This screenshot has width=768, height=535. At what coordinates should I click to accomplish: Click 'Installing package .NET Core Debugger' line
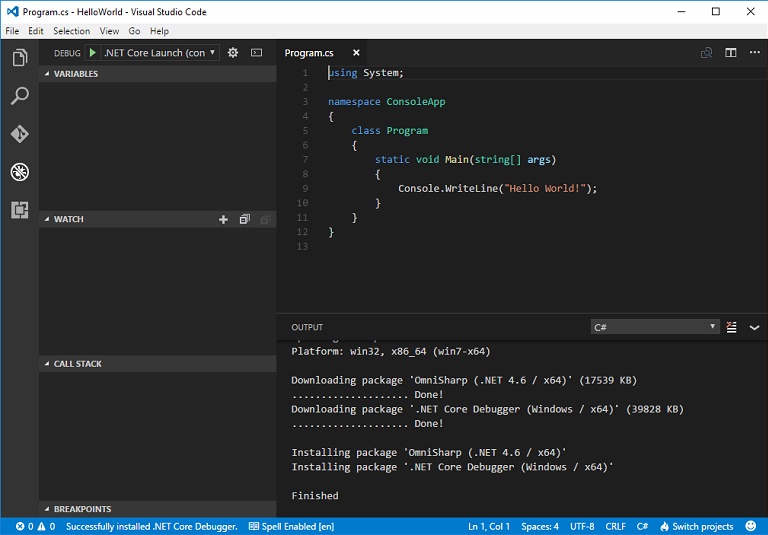[x=452, y=467]
